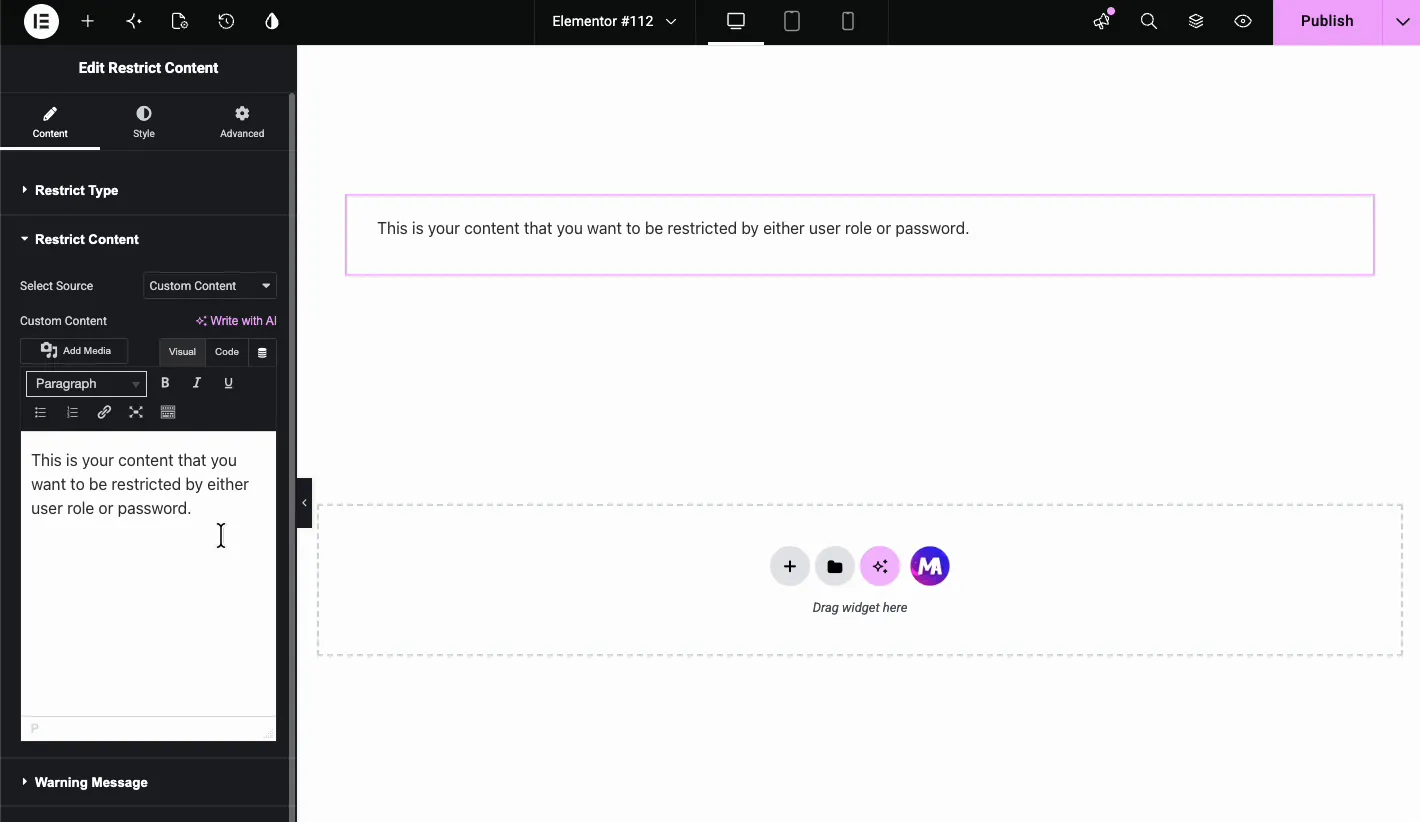Open the Elementor logo menu
The height and width of the screenshot is (822, 1420).
click(41, 21)
